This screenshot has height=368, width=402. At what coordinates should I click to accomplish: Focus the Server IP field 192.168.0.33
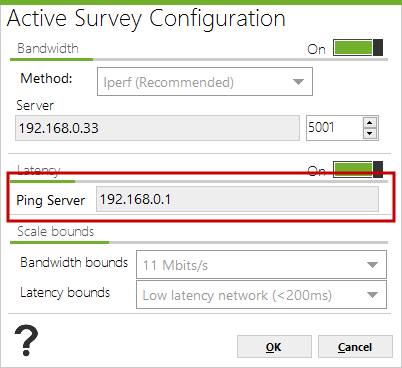point(157,128)
